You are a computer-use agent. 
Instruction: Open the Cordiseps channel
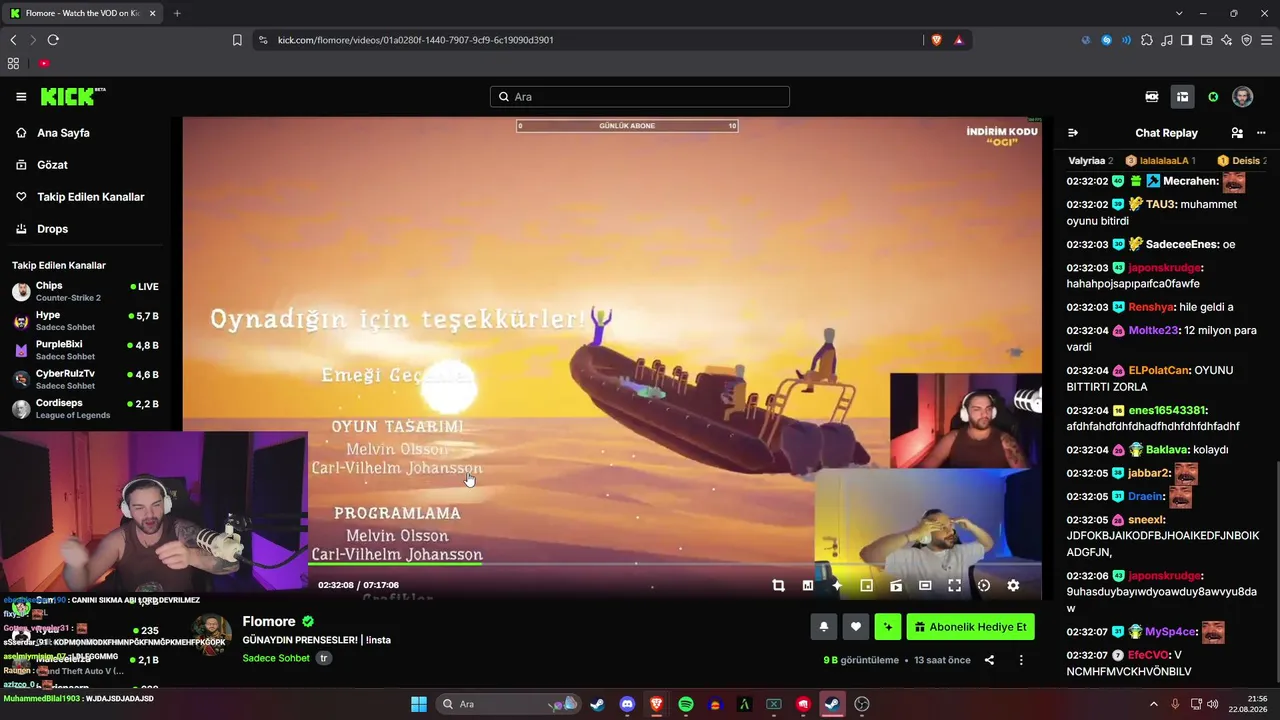[85, 409]
